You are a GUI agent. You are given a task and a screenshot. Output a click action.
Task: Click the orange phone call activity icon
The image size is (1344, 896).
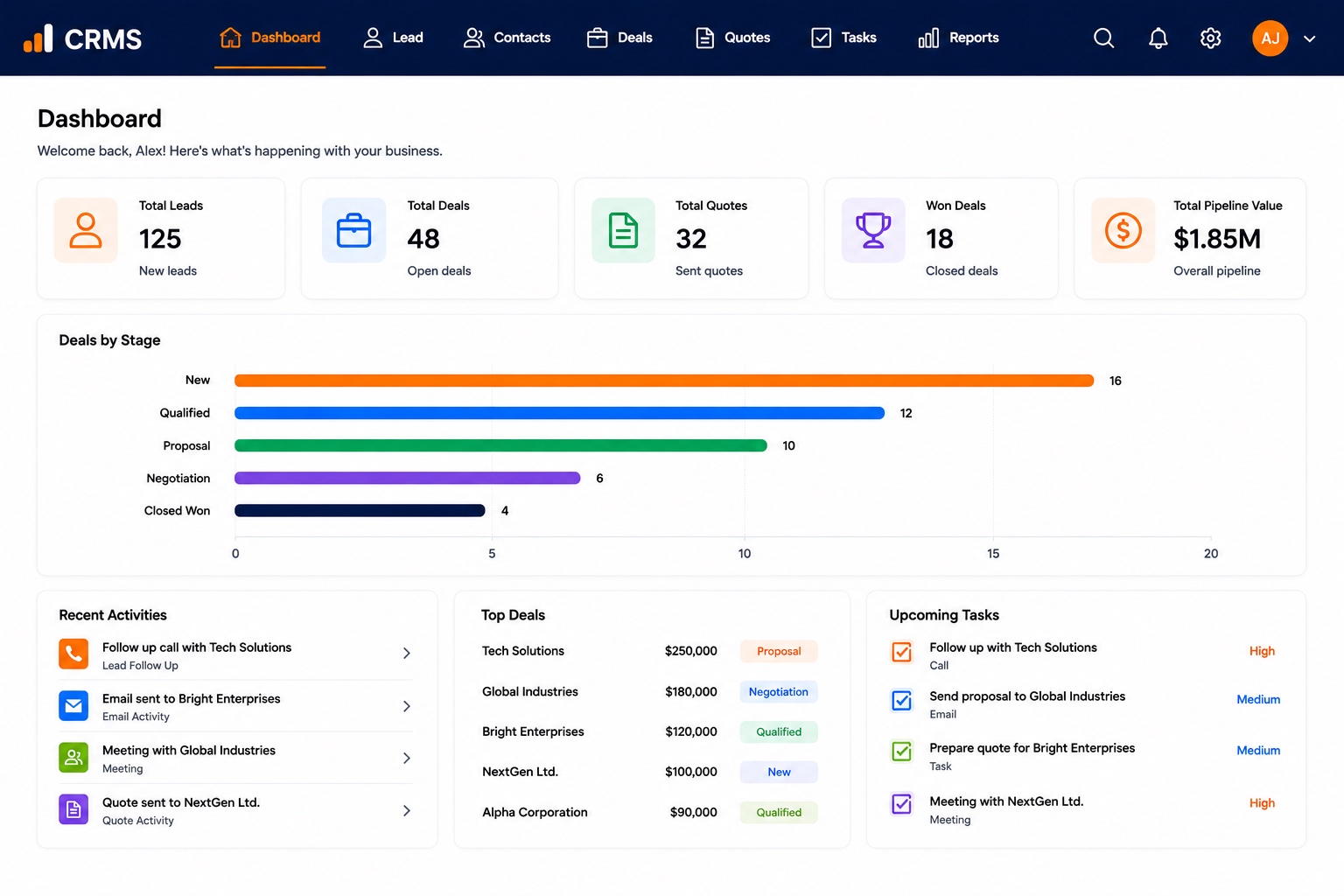pos(73,654)
